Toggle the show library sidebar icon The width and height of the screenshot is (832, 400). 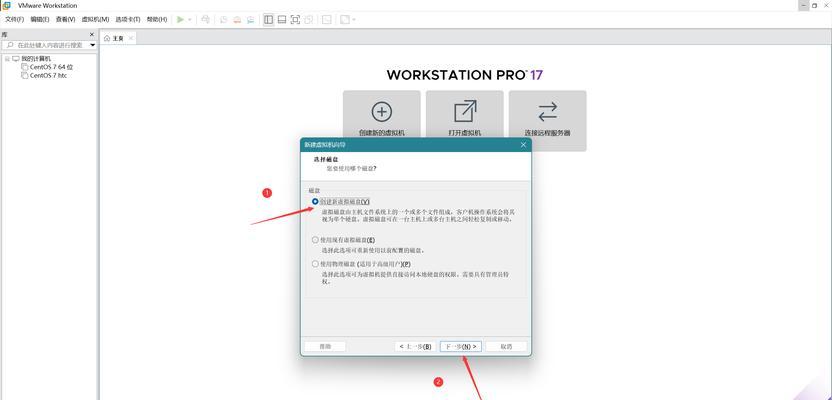(x=268, y=20)
